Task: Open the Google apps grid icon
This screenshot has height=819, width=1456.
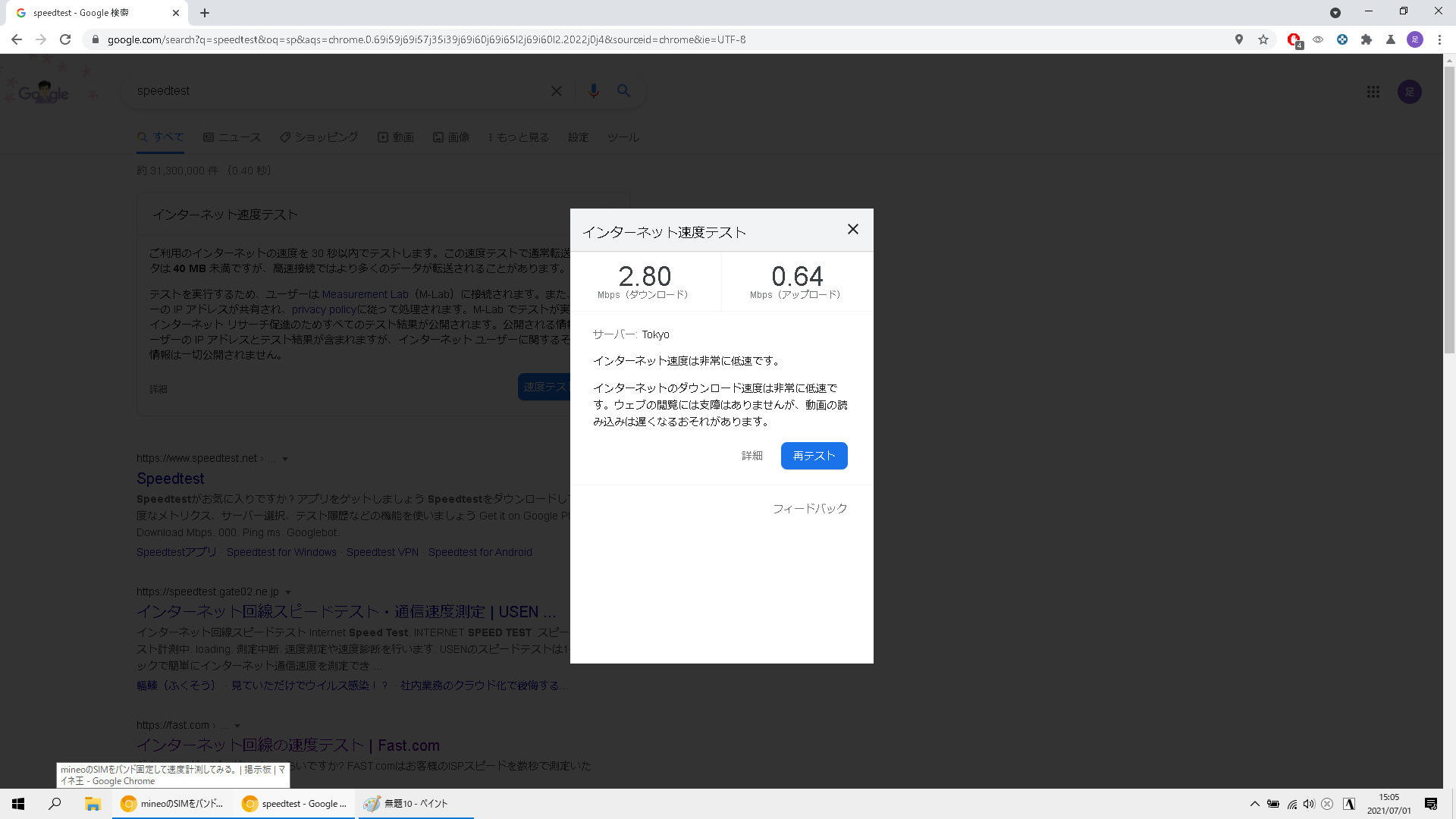Action: (1373, 92)
